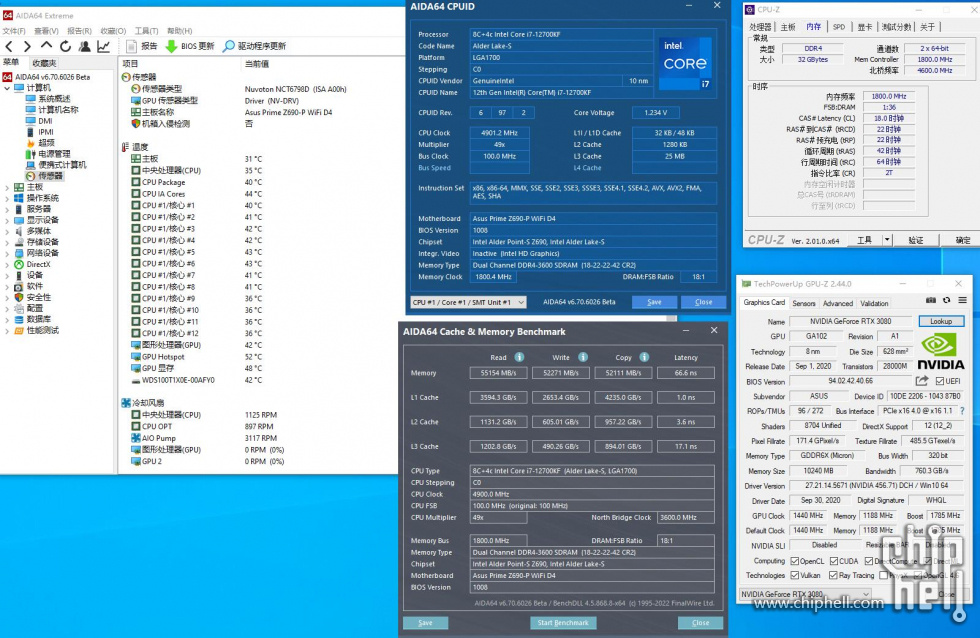Switch to CPU-Z SPD tab
The image size is (980, 638).
839,27
